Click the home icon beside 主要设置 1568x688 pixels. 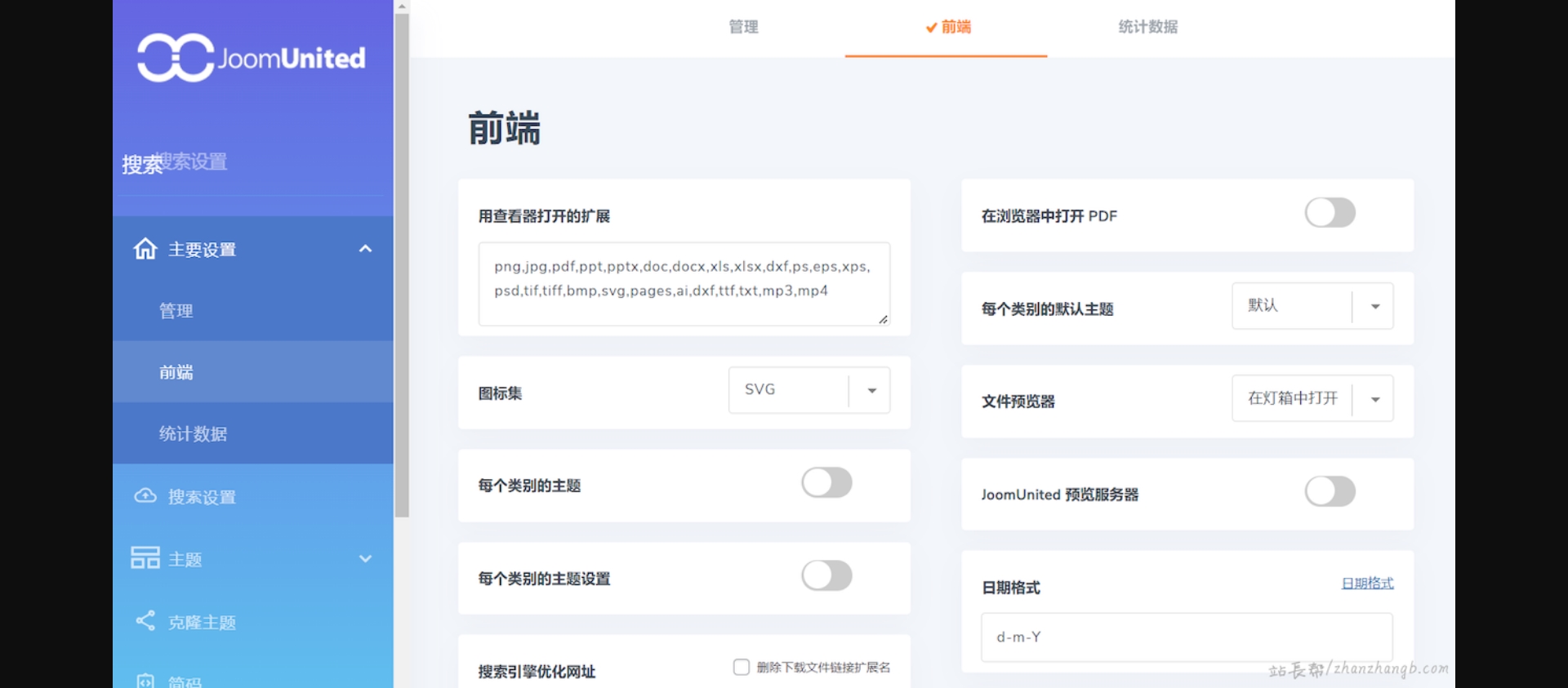(x=145, y=249)
